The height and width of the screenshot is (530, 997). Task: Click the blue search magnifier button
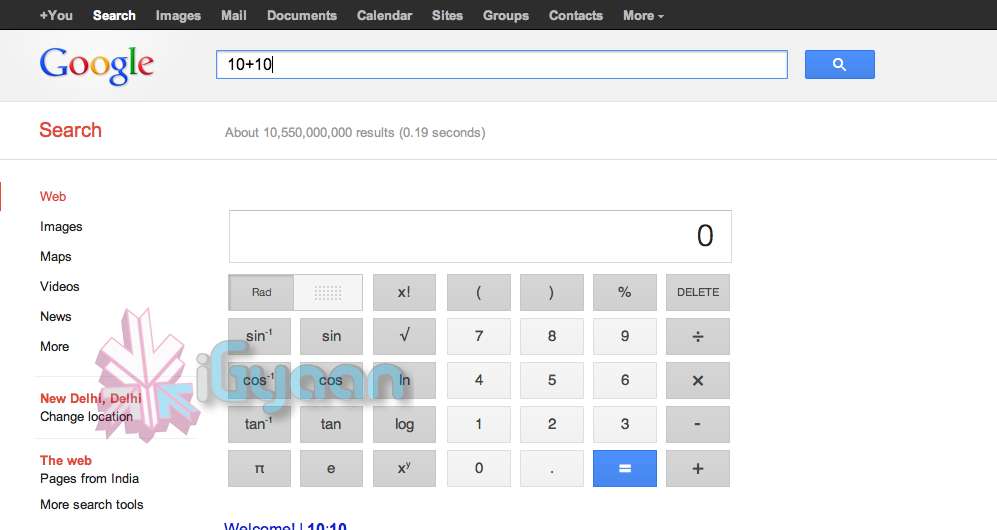click(x=839, y=65)
